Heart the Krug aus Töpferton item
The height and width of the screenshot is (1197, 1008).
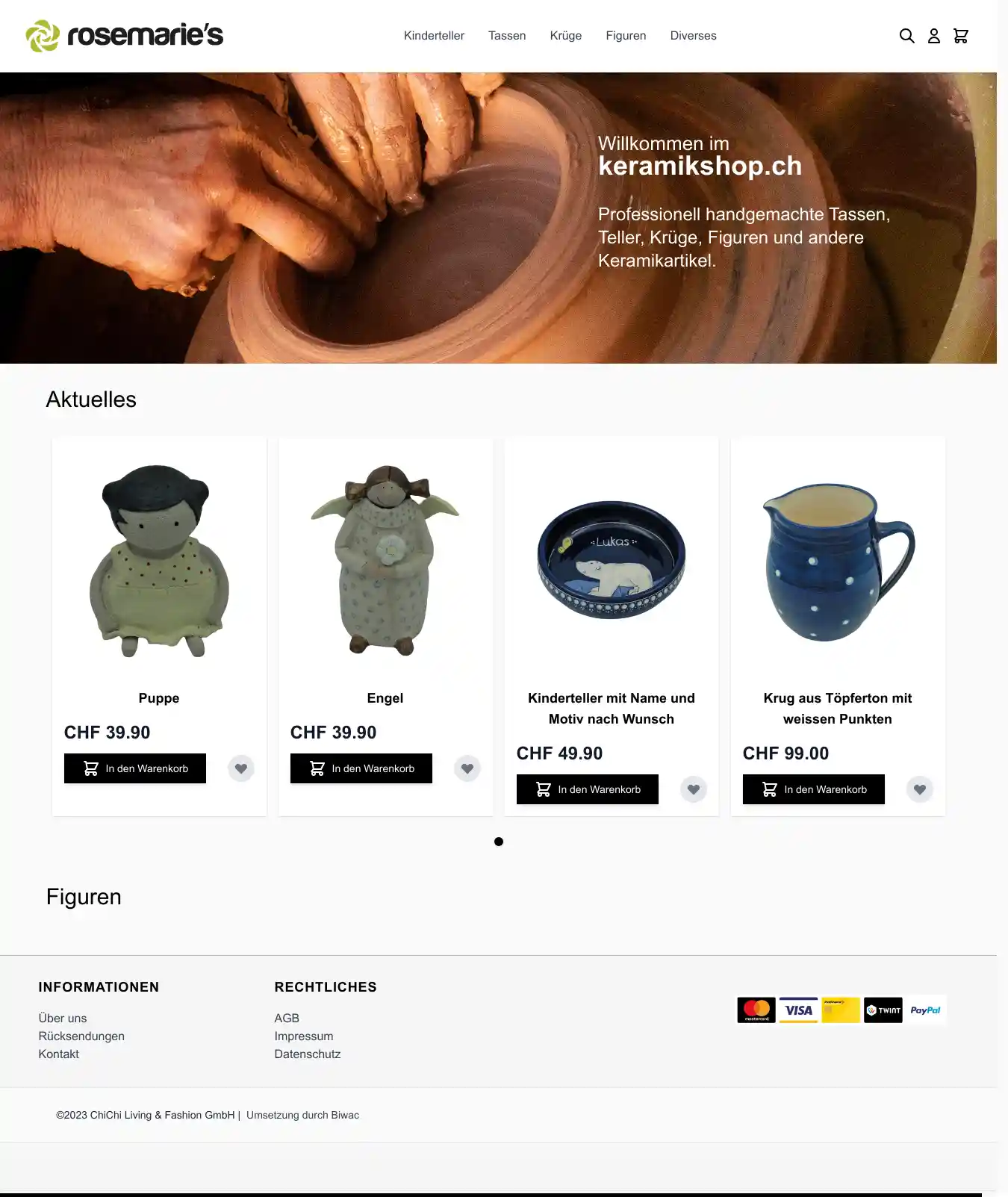point(920,789)
